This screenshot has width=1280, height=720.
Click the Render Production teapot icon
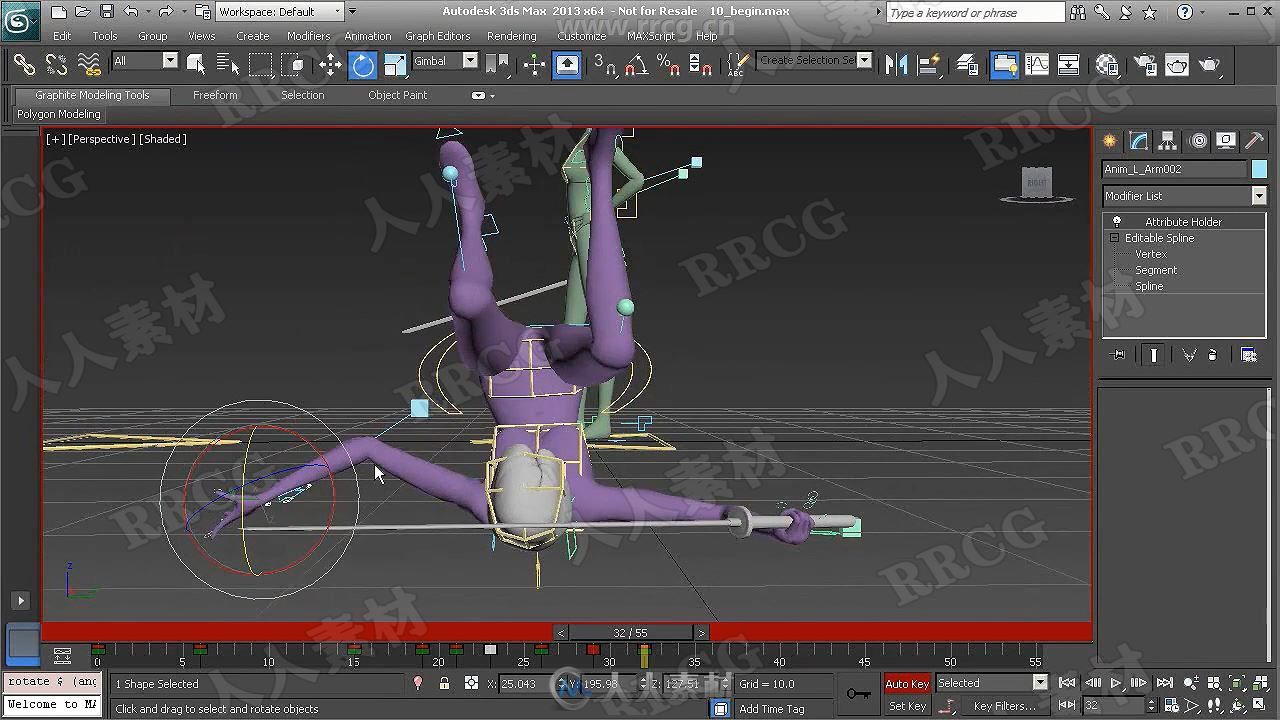(1209, 65)
